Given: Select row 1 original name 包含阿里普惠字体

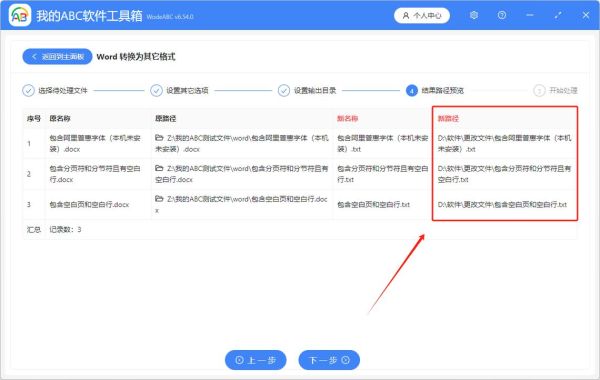Looking at the screenshot, I should (x=95, y=144).
